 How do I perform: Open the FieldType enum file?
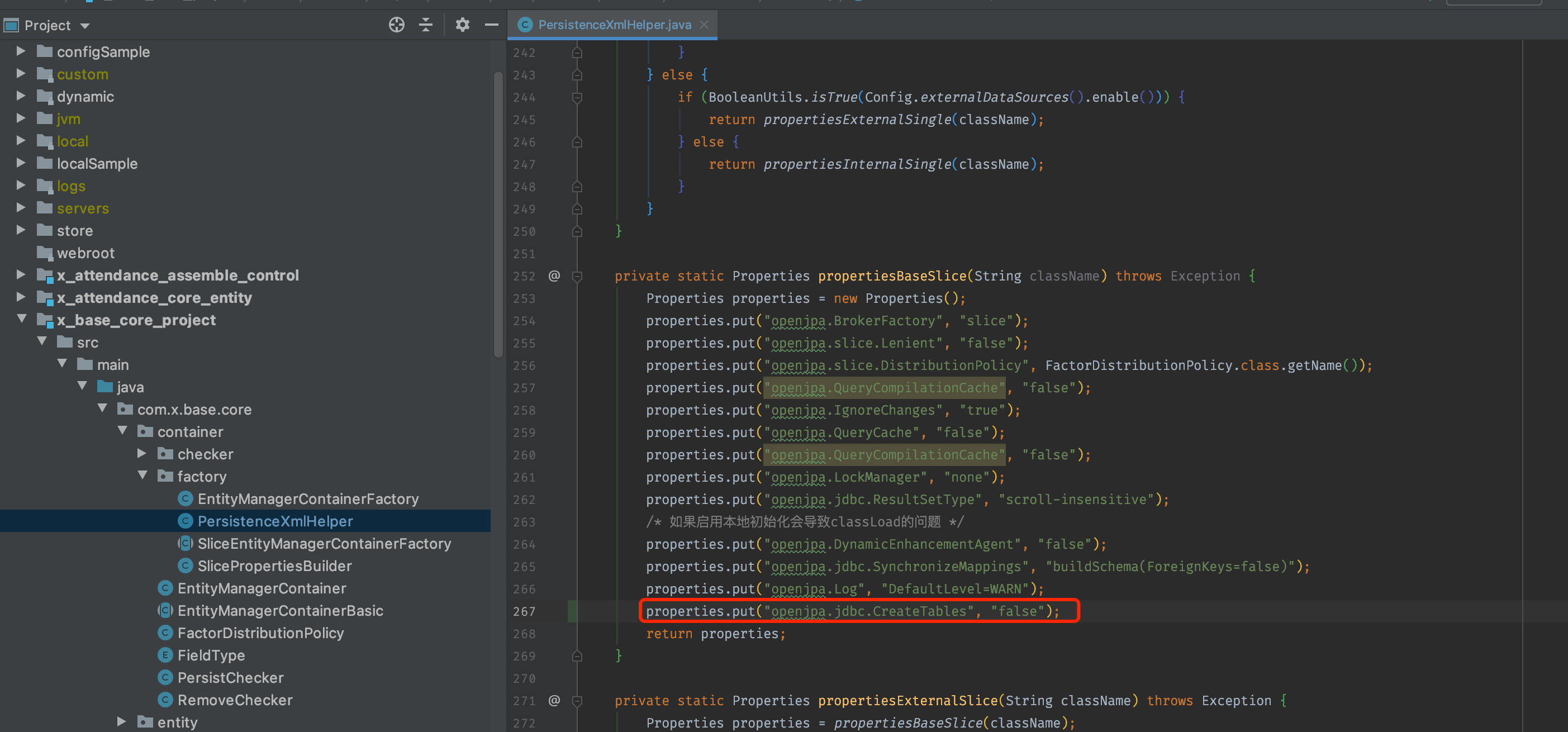point(211,655)
